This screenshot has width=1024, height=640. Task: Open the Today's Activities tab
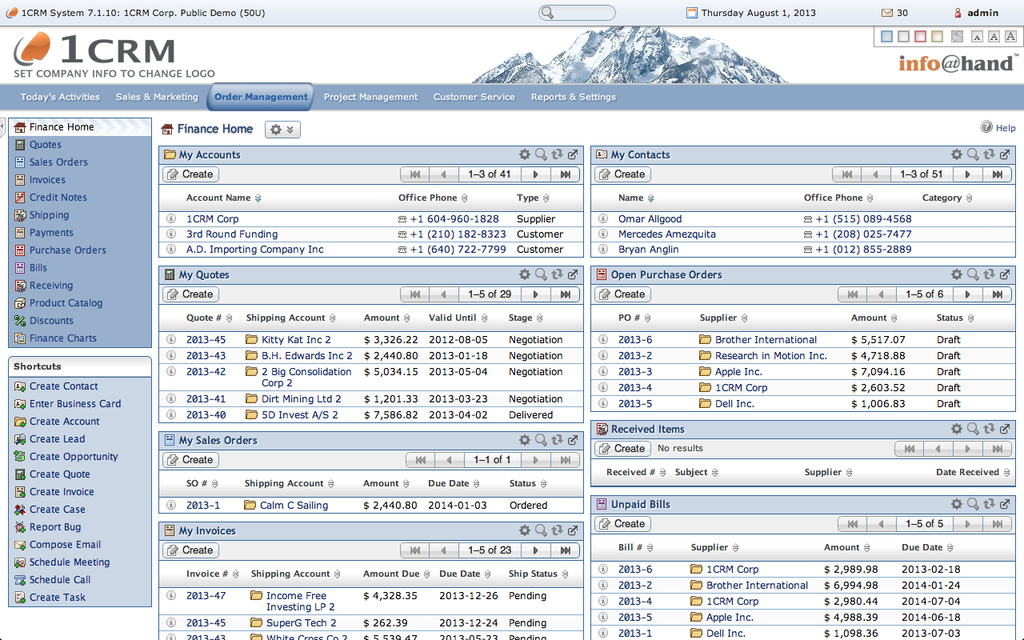click(60, 97)
